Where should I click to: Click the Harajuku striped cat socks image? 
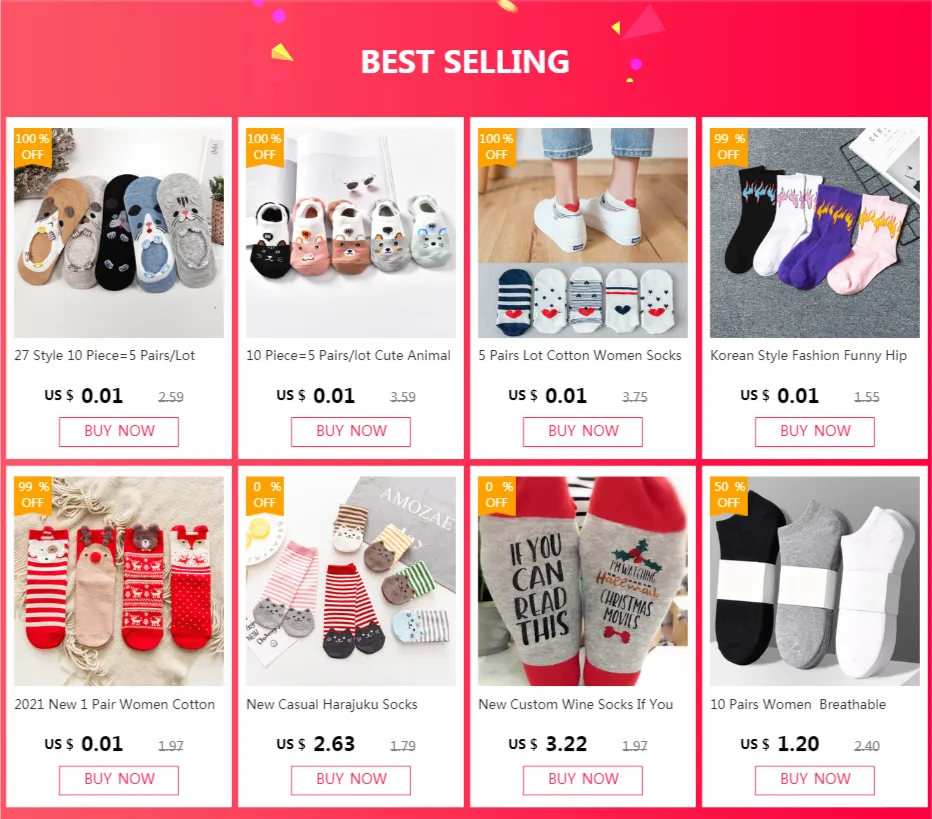click(351, 581)
